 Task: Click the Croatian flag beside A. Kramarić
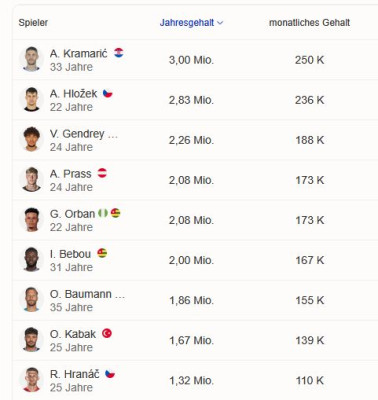(119, 53)
